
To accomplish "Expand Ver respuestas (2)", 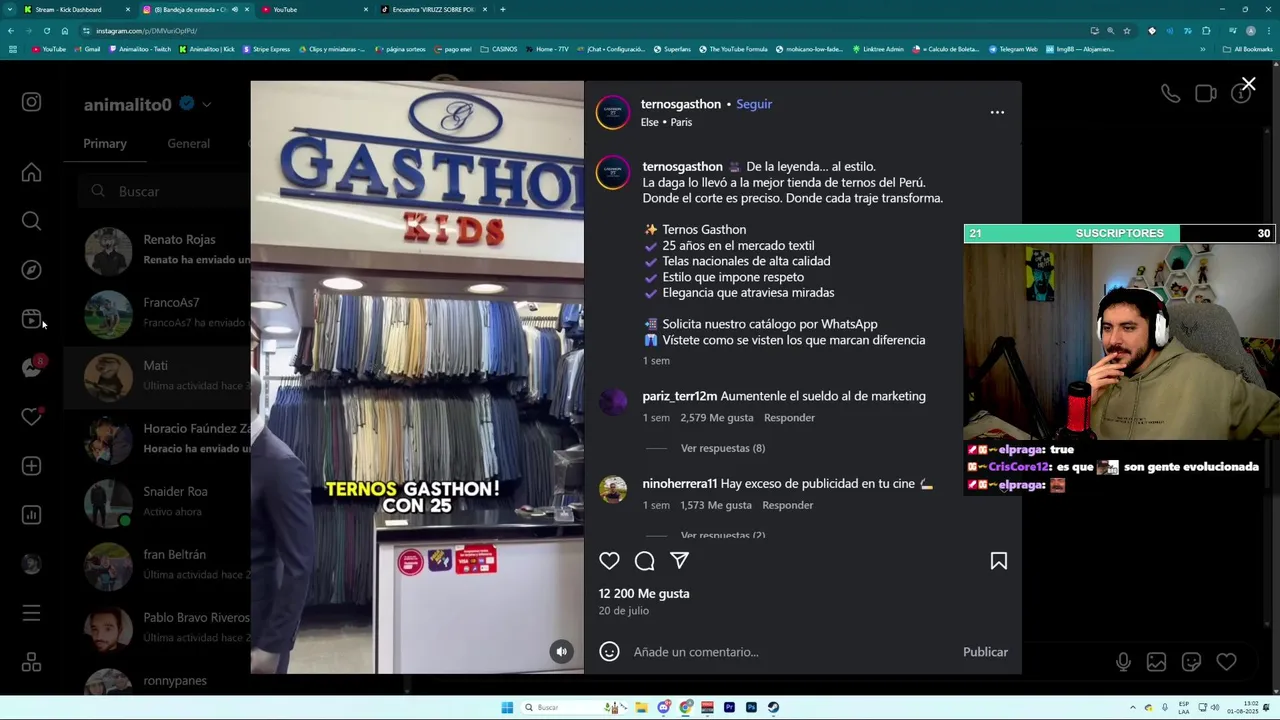I will tap(722, 535).
